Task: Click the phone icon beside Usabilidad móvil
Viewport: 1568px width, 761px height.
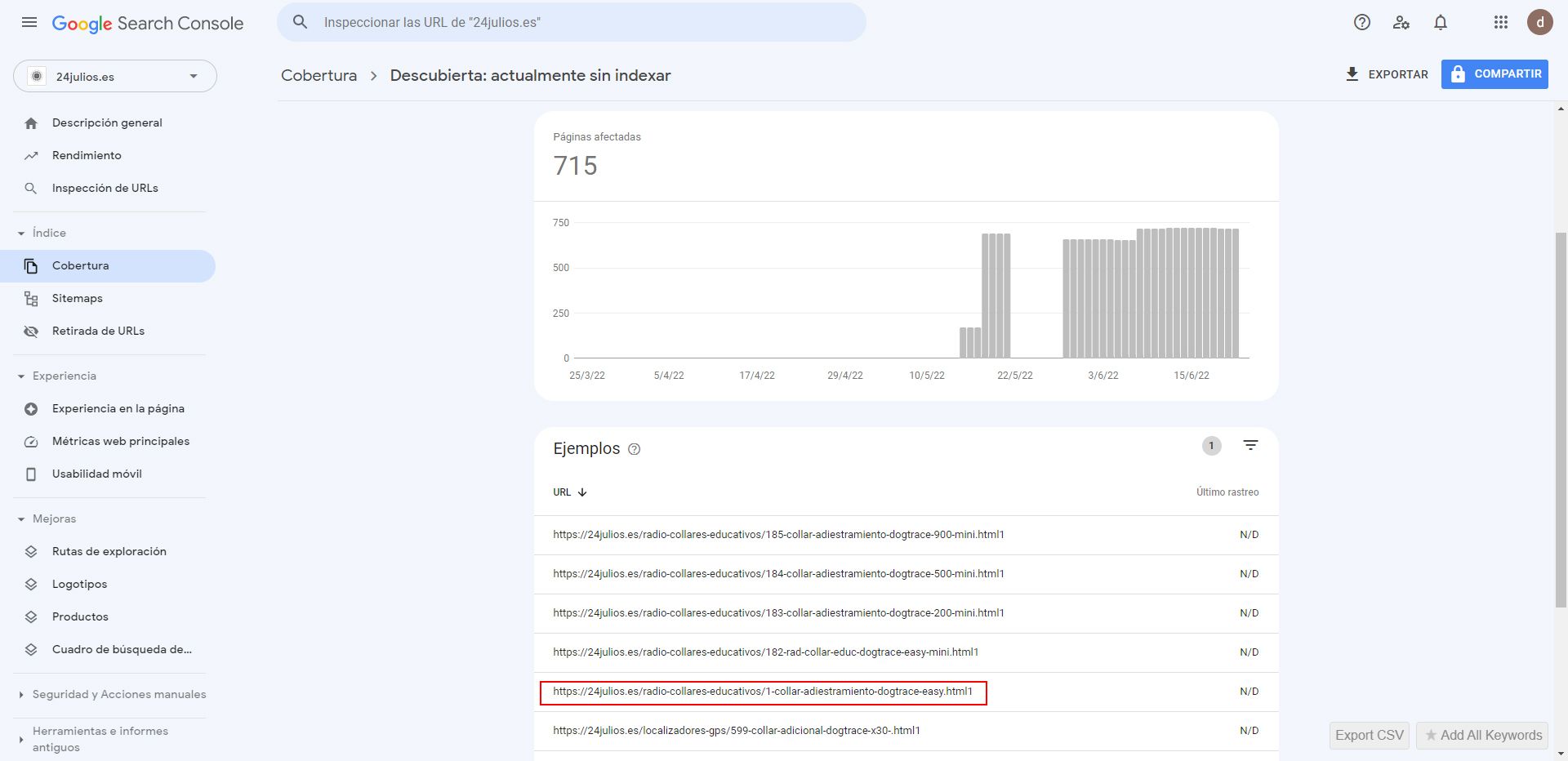Action: click(31, 474)
